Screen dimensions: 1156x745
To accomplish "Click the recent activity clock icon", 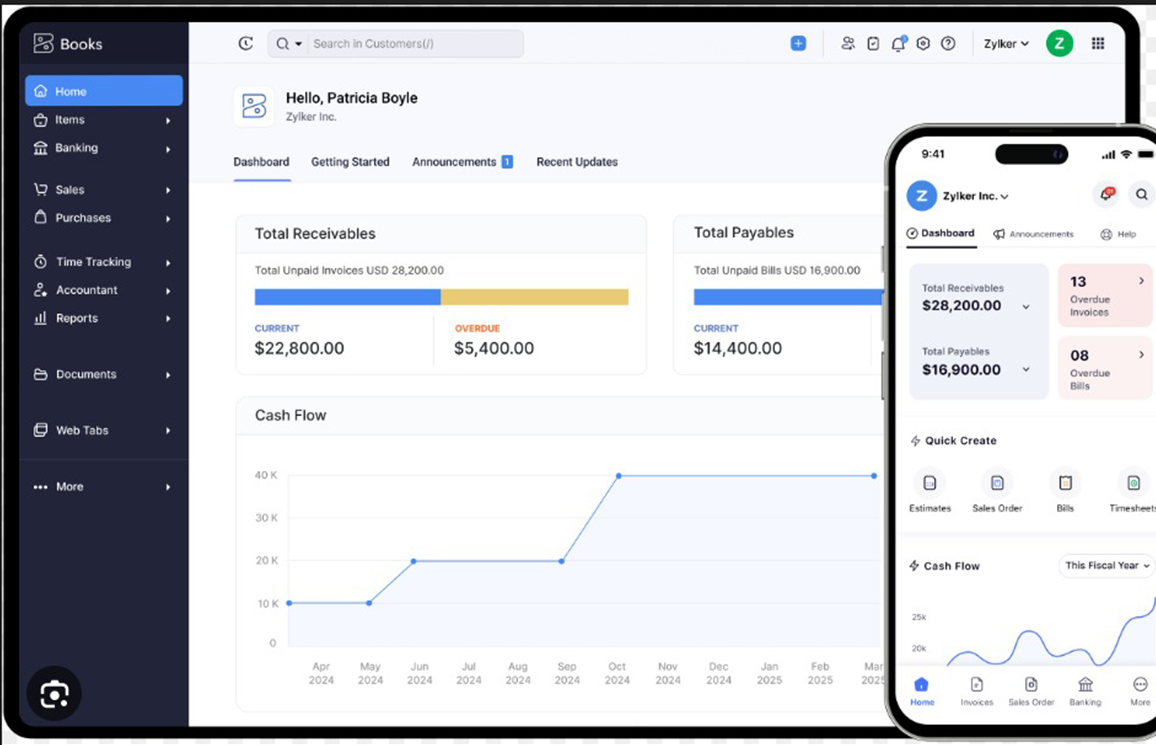I will [246, 44].
